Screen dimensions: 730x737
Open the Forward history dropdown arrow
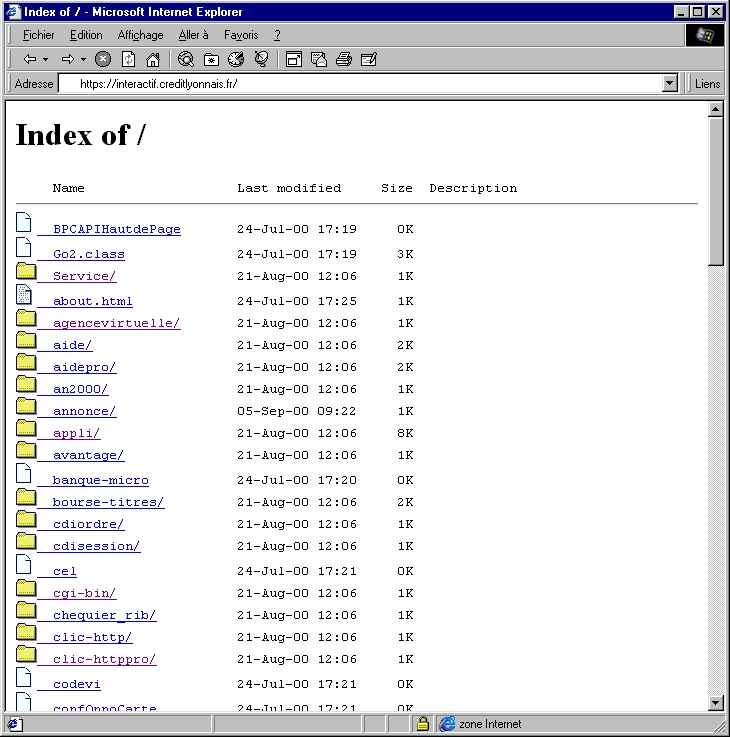point(83,59)
